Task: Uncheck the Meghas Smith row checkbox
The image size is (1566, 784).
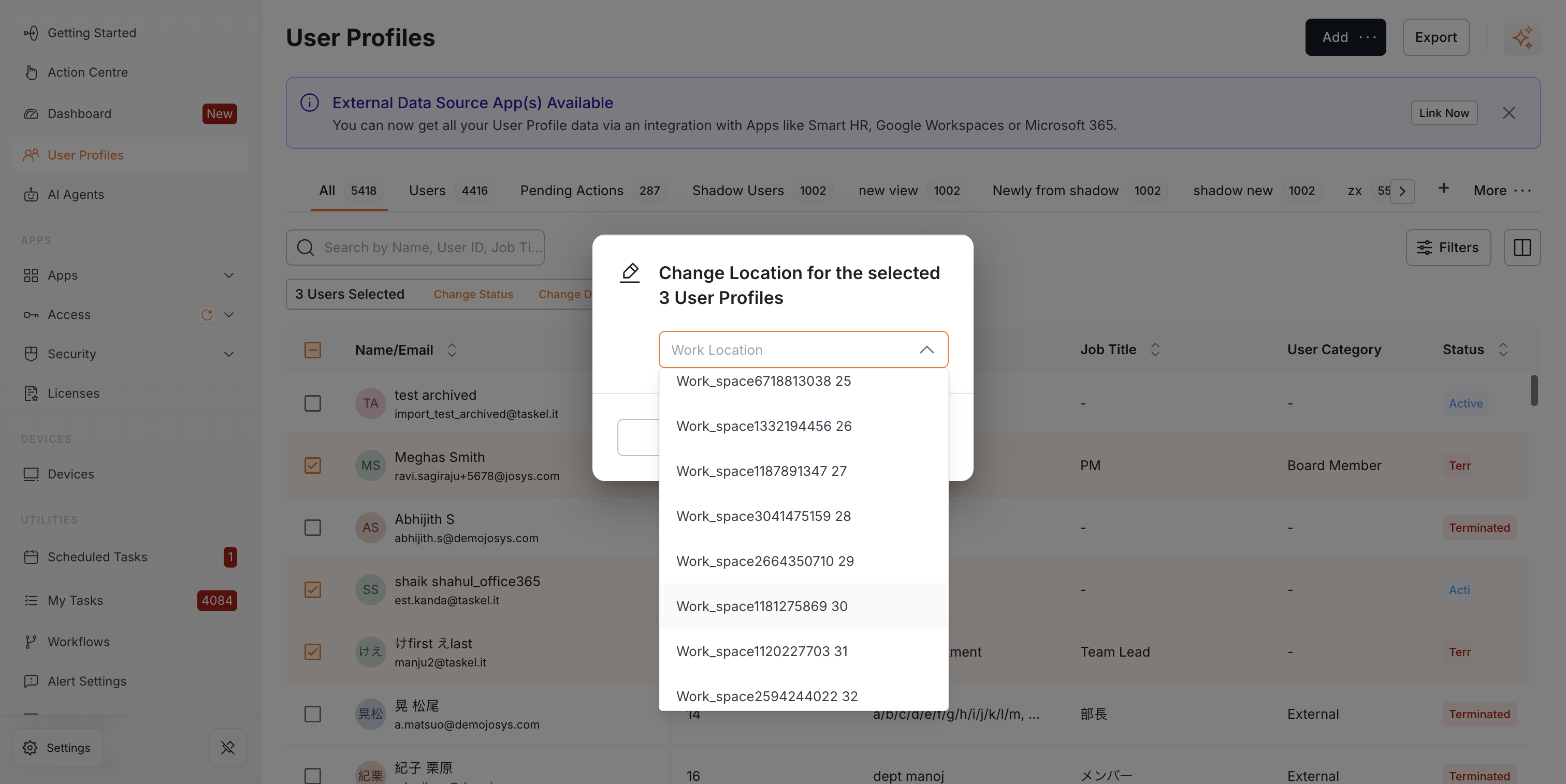Action: [312, 466]
